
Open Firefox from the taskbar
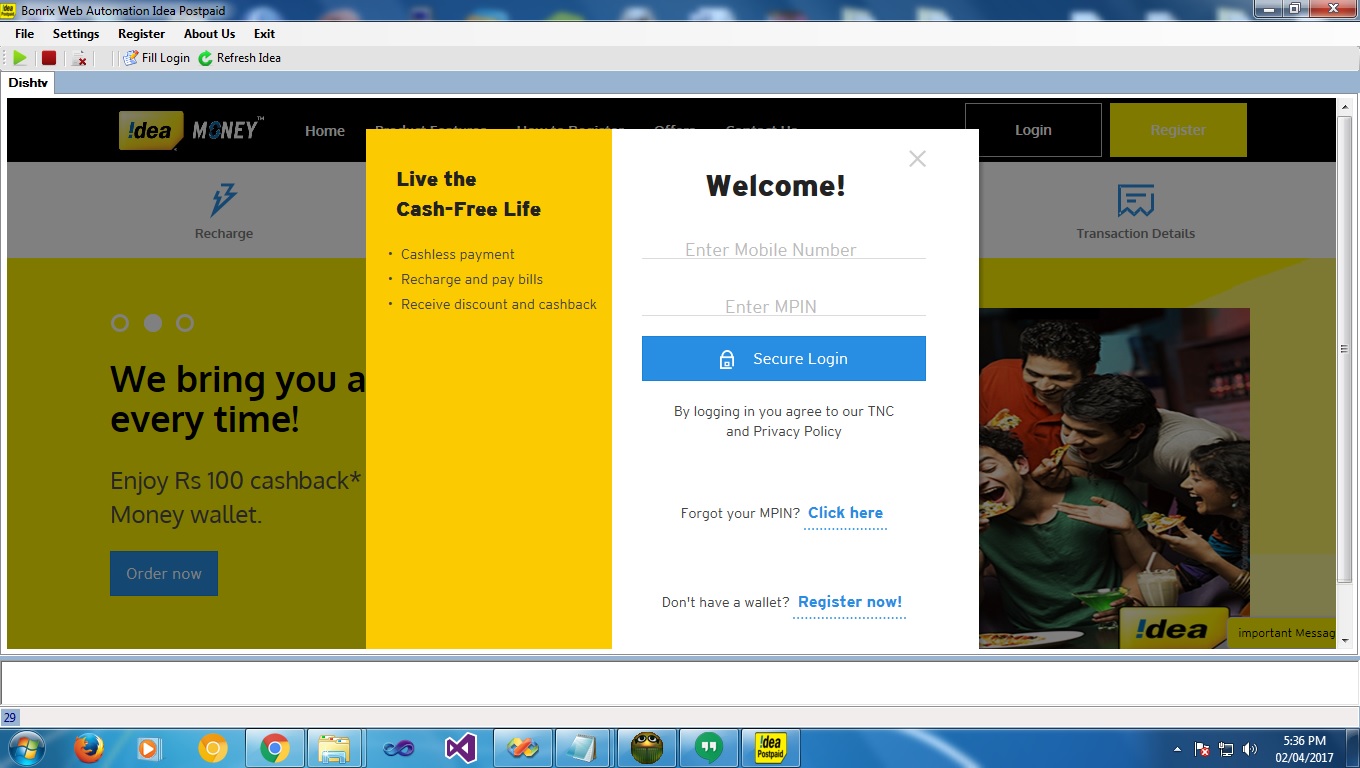click(89, 748)
